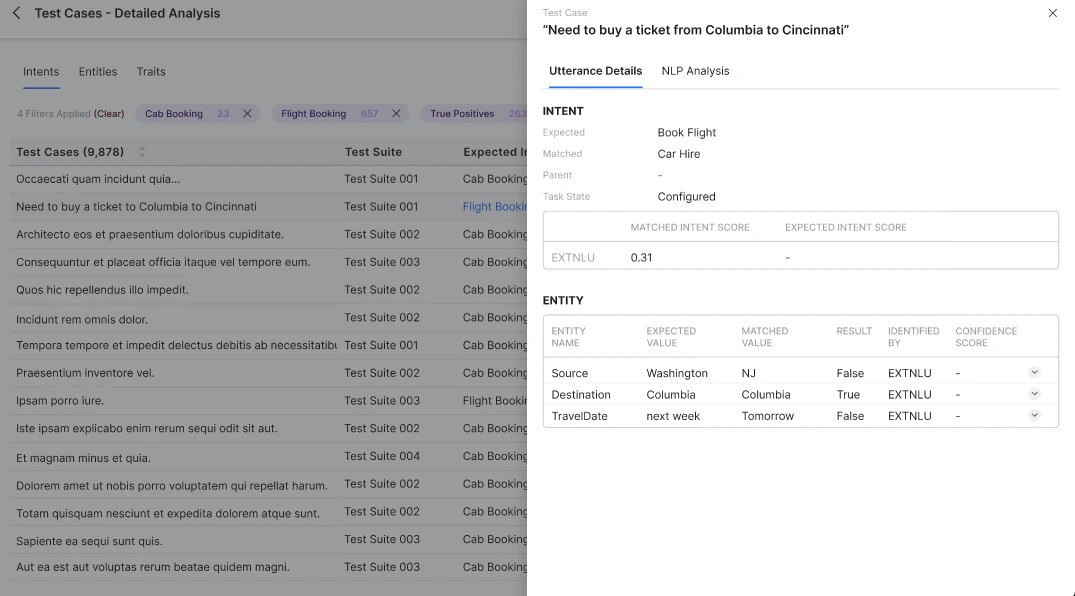The image size is (1075, 596).
Task: Expand the Source entity row
Action: pos(1034,372)
